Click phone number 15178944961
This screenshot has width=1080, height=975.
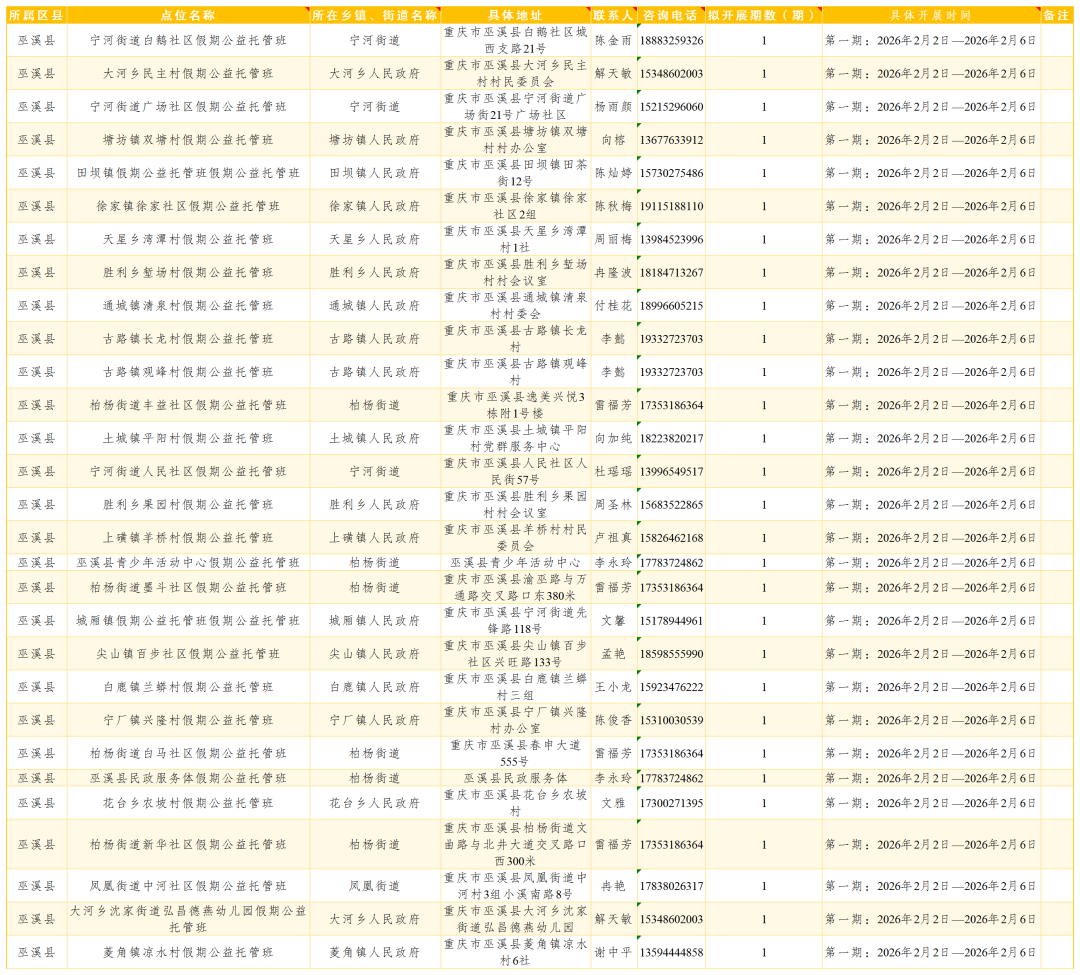tap(671, 620)
